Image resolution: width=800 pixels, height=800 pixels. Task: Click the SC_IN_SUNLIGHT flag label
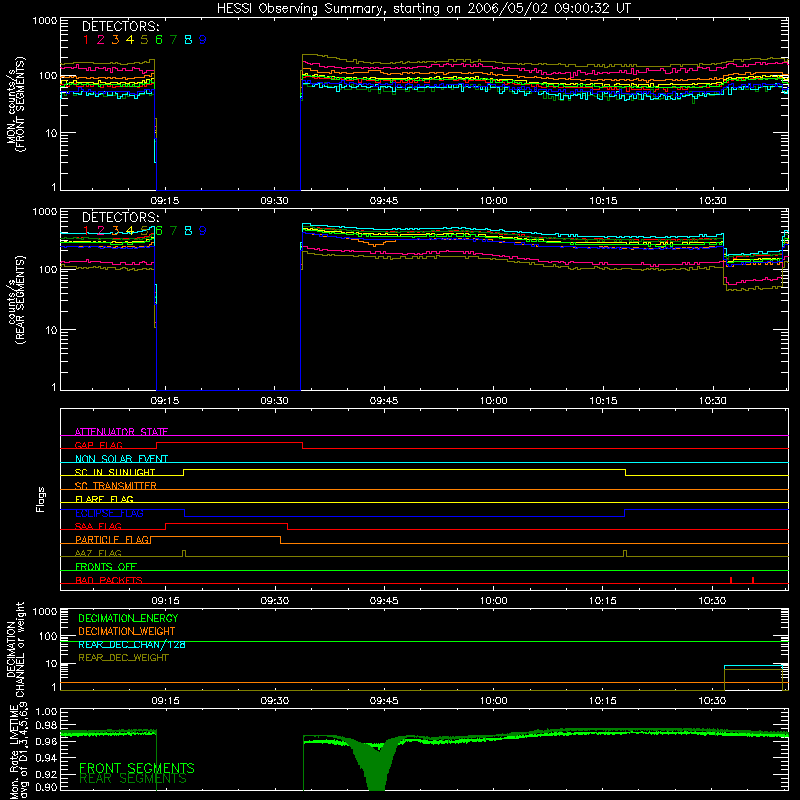pos(115,472)
